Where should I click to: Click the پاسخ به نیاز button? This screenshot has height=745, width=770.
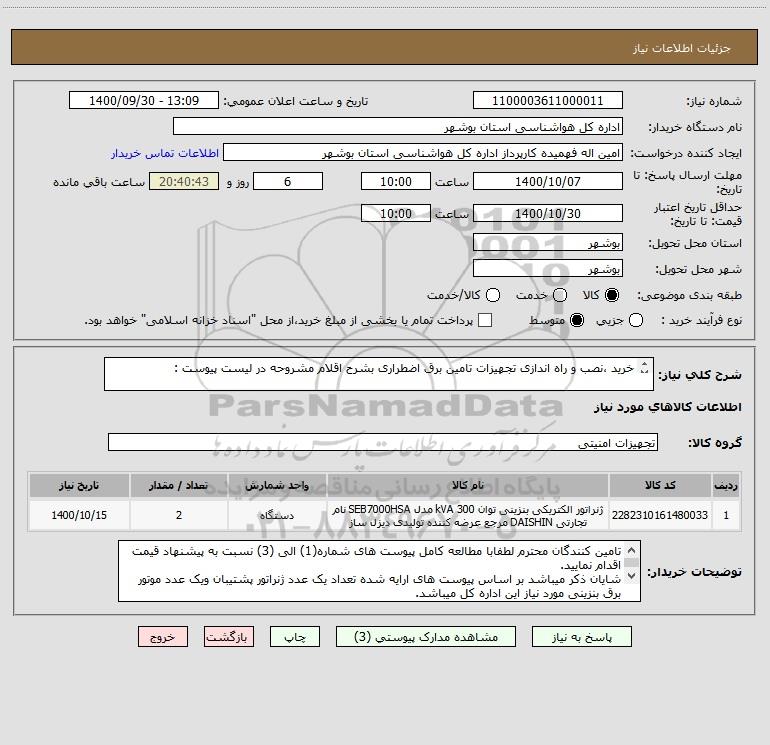tap(582, 637)
